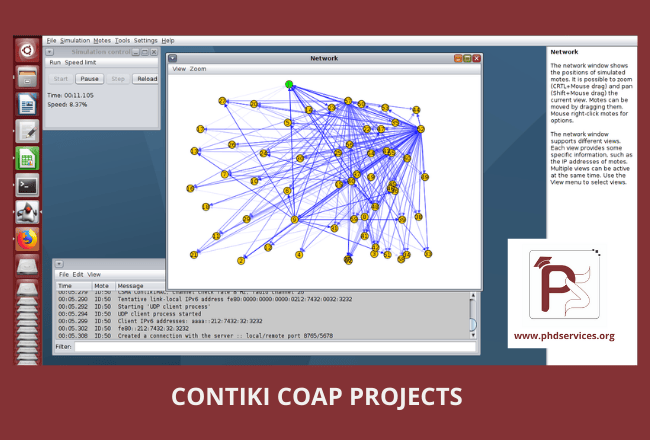Open the Mote output window's system menu icon
Image resolution: width=650 pixels, height=440 pixels.
[59, 264]
